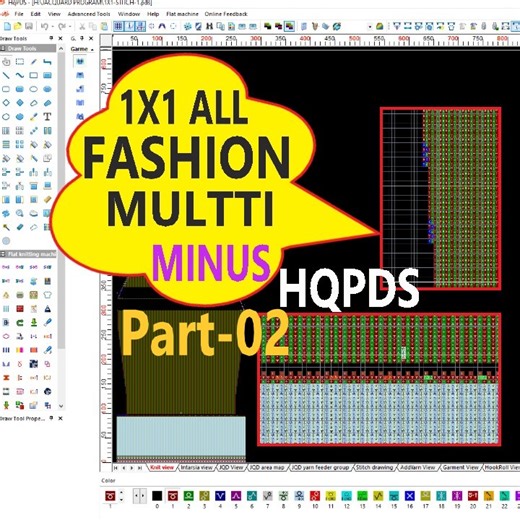Viewport: 520px width, 520px height.
Task: Select the curve line draw tool
Action: (20, 75)
